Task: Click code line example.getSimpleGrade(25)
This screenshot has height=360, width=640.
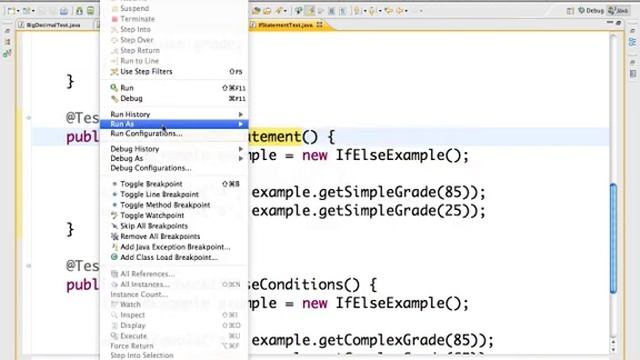Action: click(369, 211)
